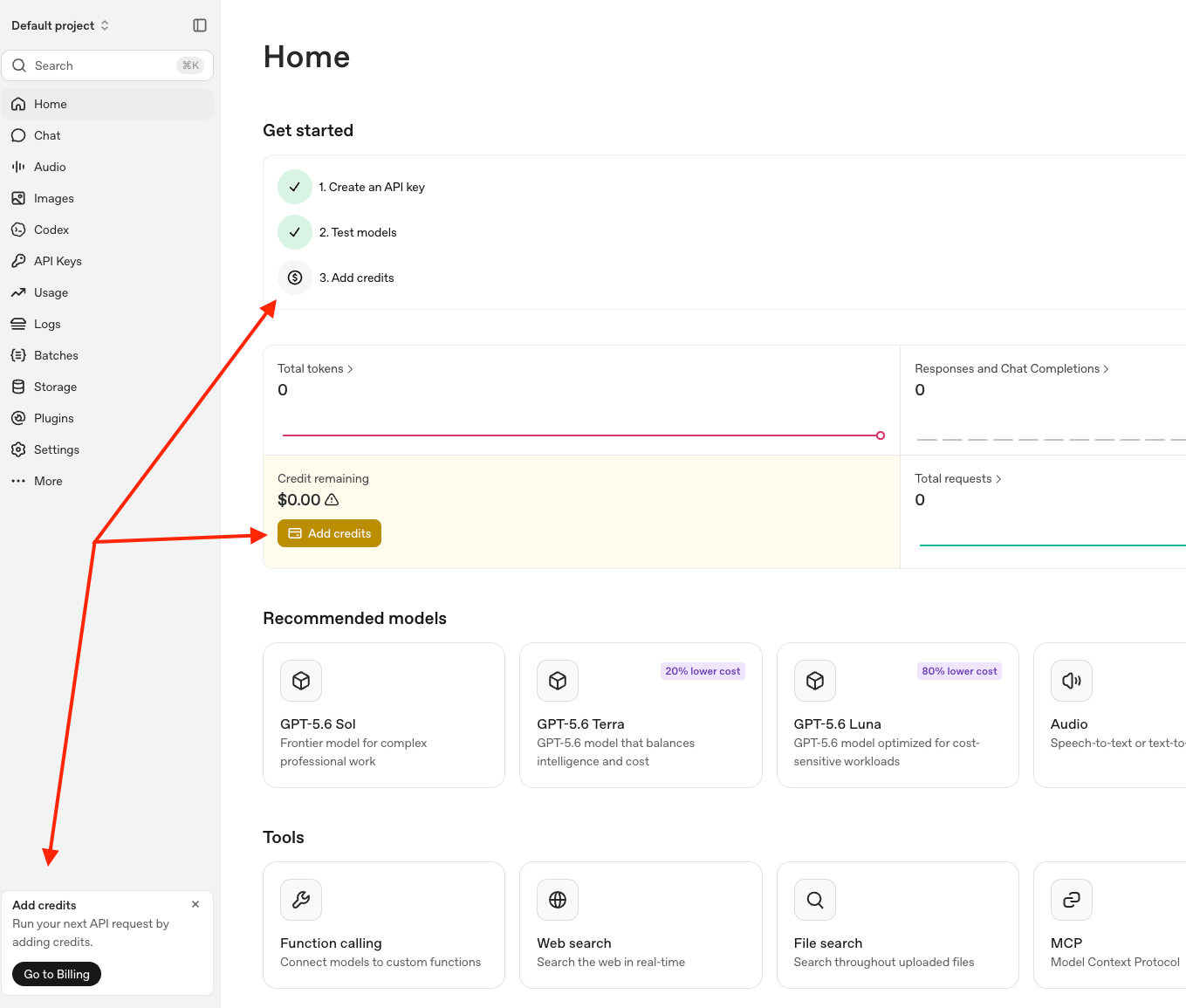The image size is (1186, 1008).
Task: Click the Audio waveform icon in sidebar
Action: tap(18, 167)
